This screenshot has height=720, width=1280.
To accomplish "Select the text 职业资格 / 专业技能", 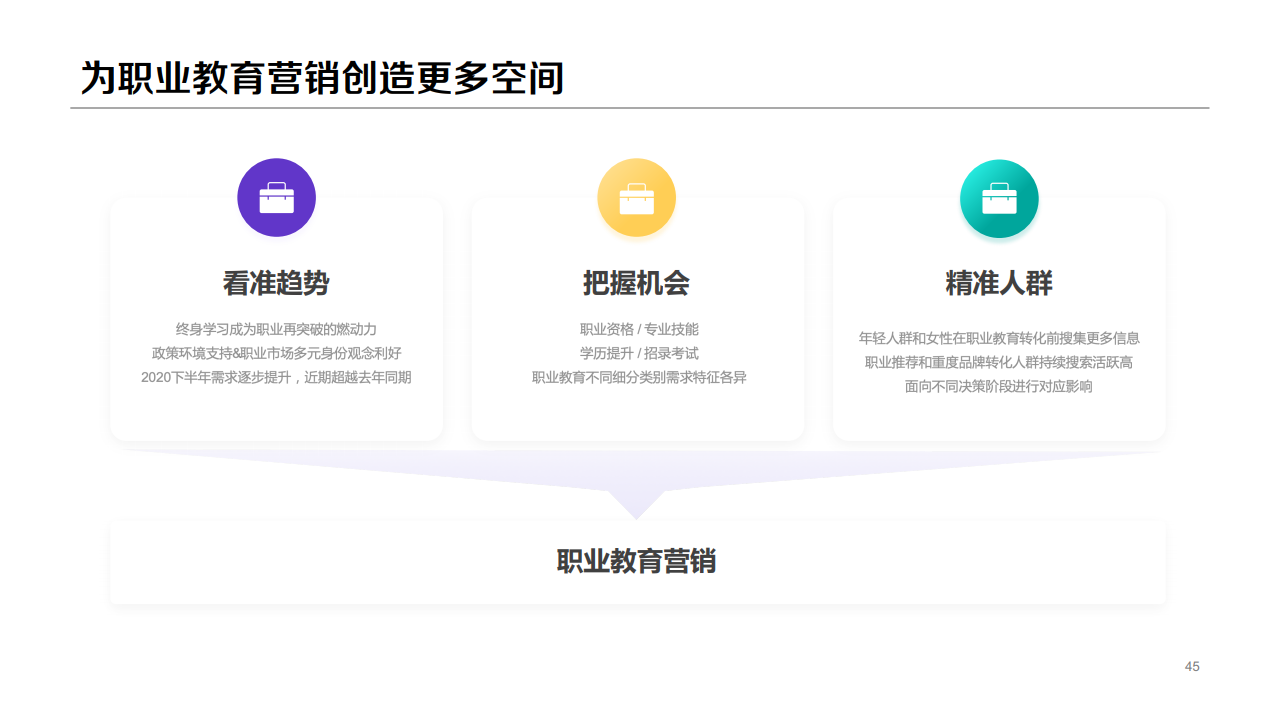I will [637, 326].
